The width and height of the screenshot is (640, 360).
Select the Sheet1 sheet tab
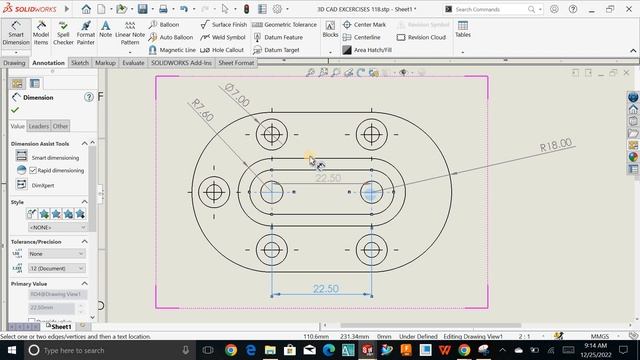tap(59, 327)
